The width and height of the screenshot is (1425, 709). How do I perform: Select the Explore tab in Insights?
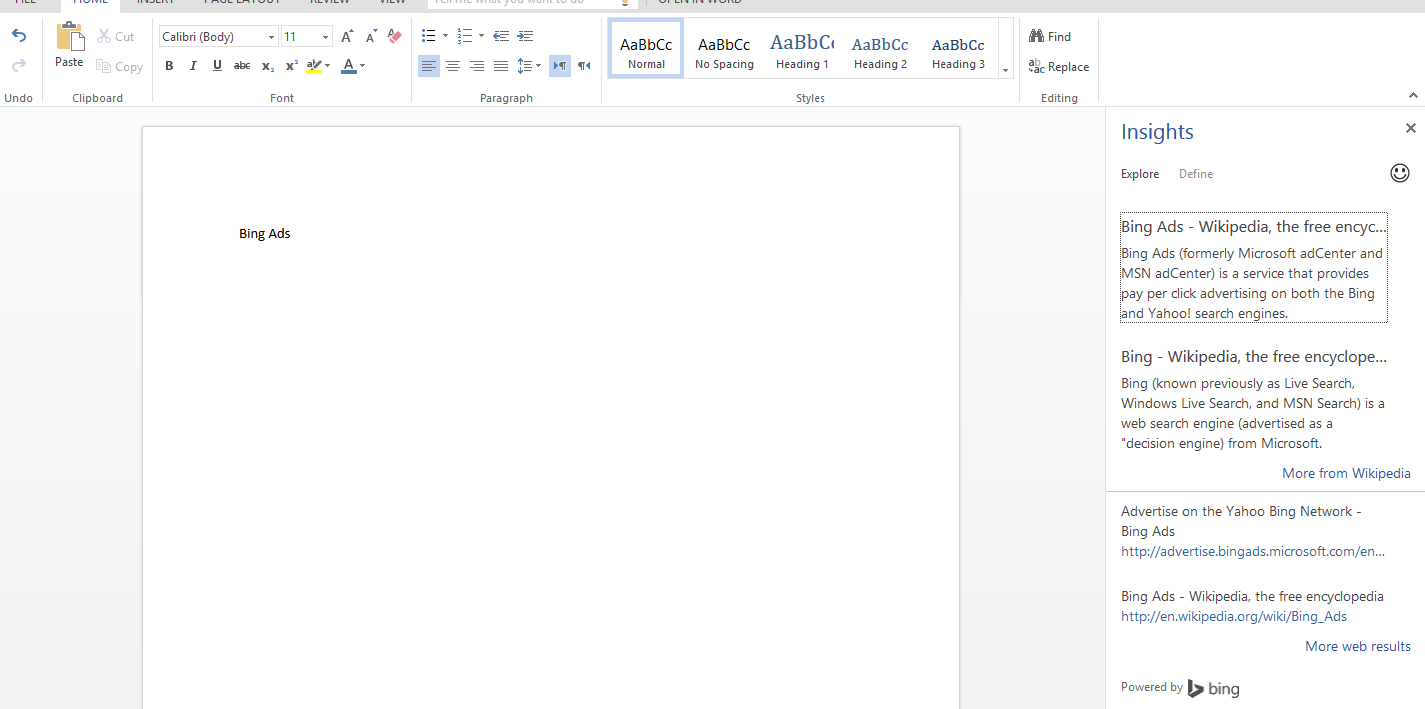click(1140, 174)
